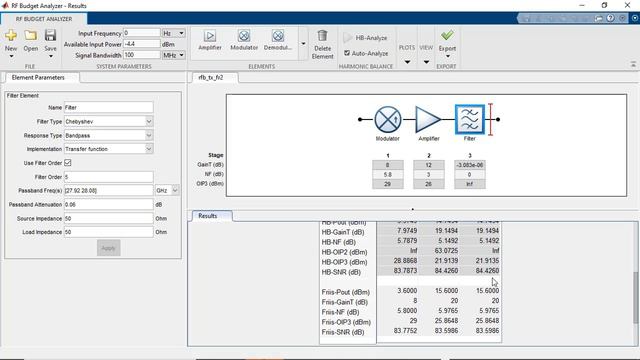640x360 pixels.
Task: Select the RF BUDGET ANALYZER ribbon tab
Action: 44,19
